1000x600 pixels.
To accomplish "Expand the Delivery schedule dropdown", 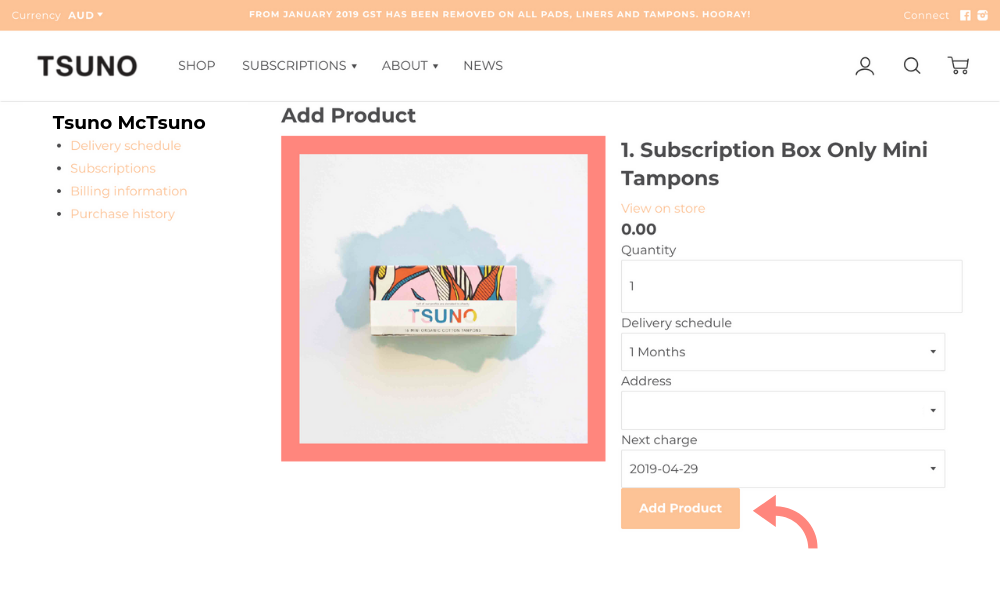I will click(782, 352).
